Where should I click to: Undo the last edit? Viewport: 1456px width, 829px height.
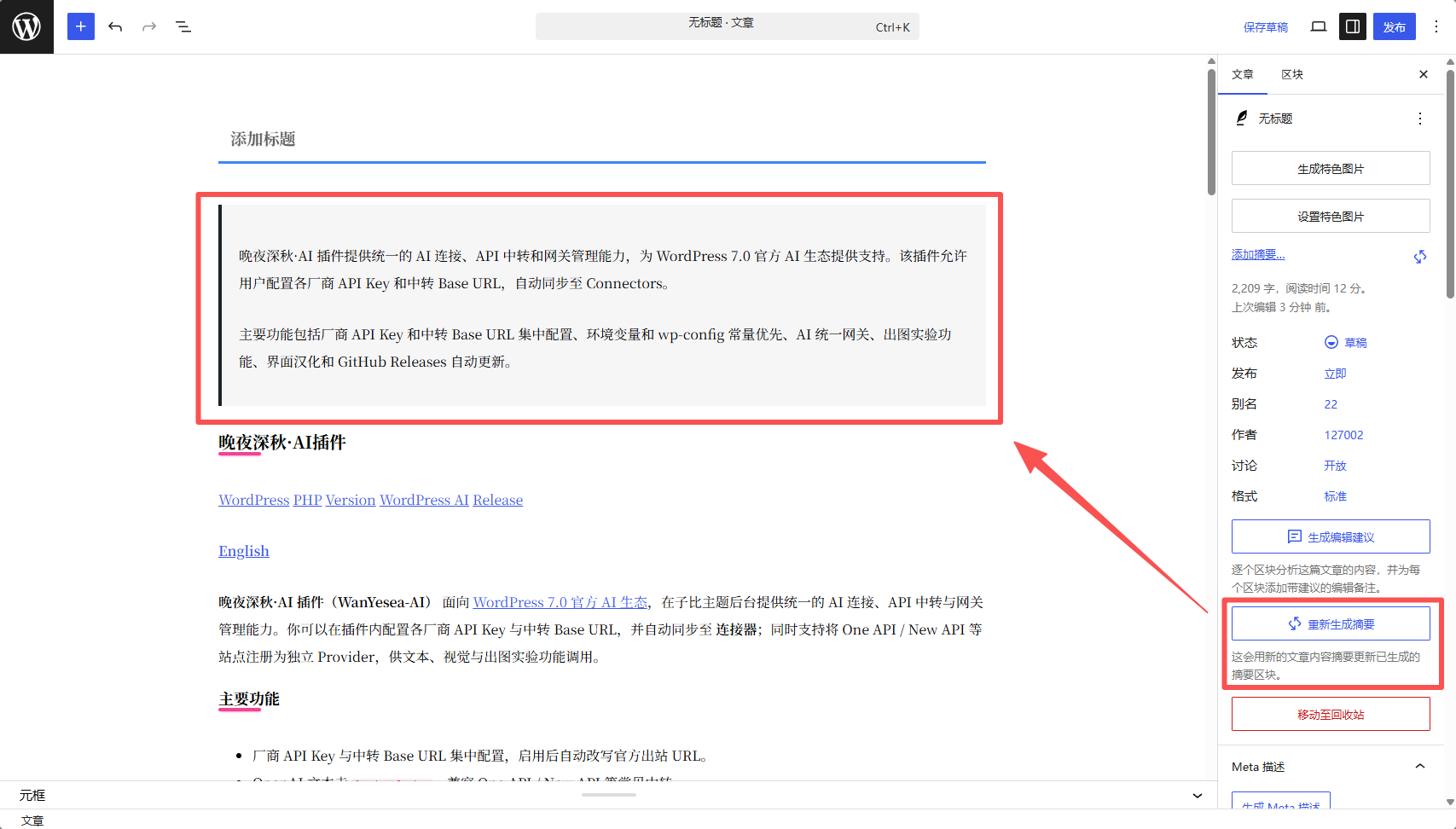point(115,26)
